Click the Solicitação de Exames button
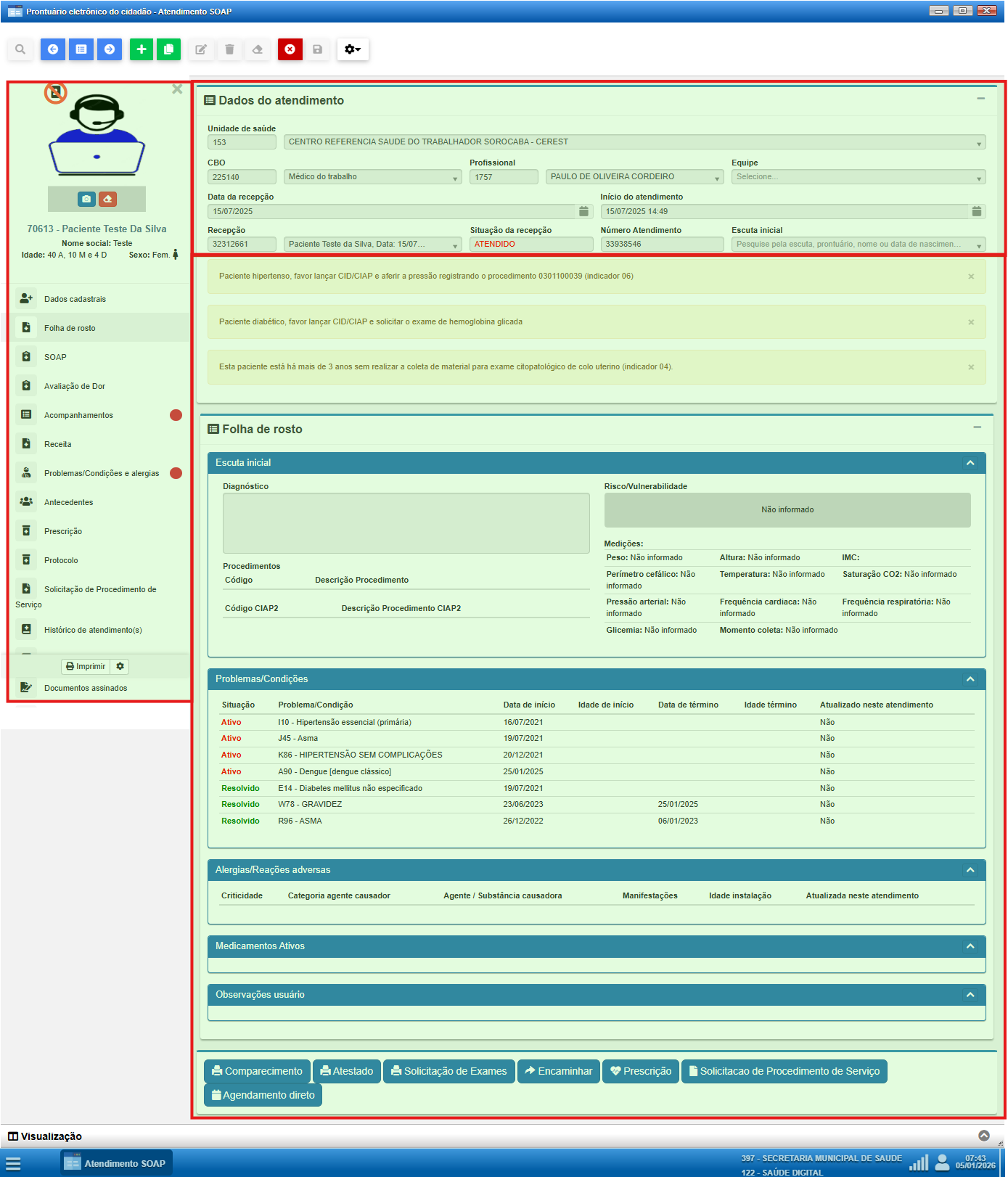 (448, 1071)
